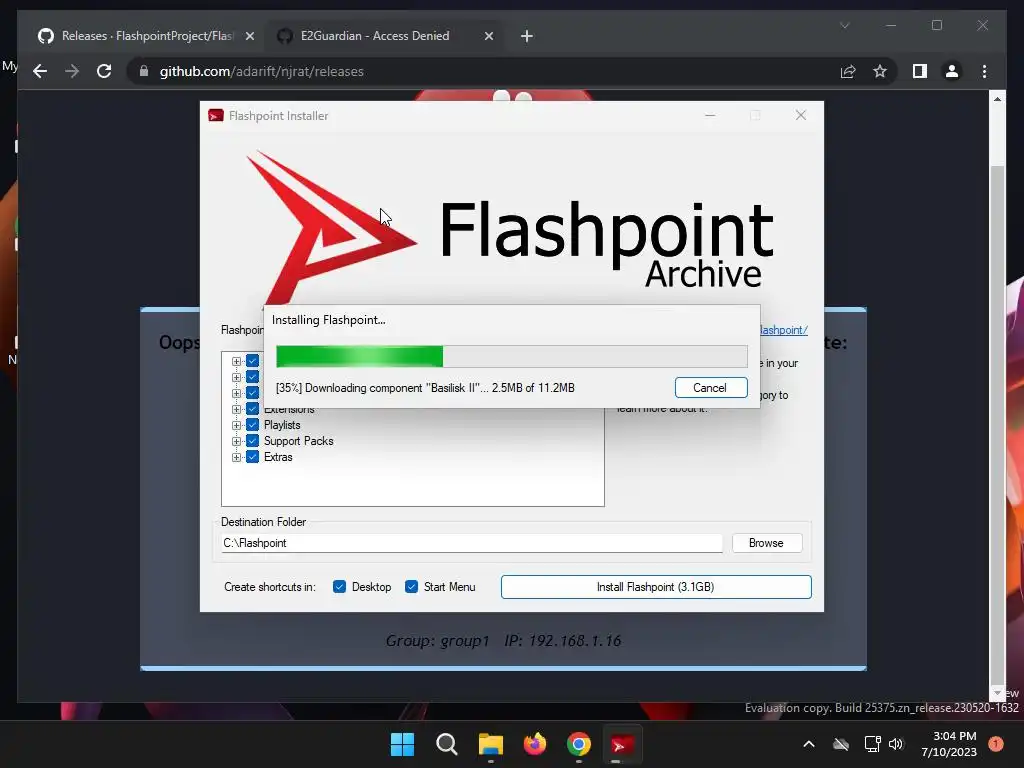Close the Releases FlashpointProject tab

click(x=249, y=36)
